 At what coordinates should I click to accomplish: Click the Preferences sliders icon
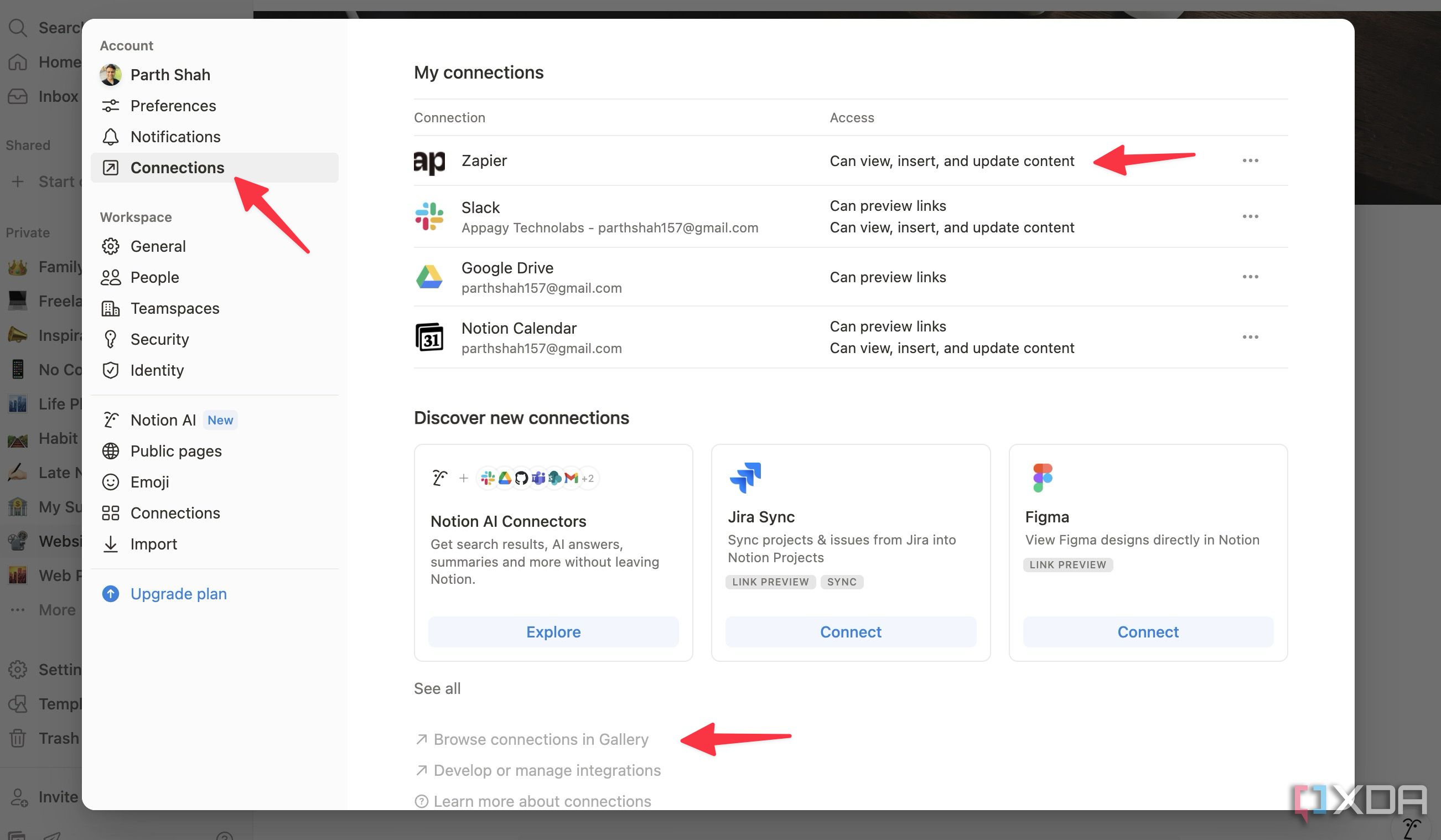click(x=110, y=106)
